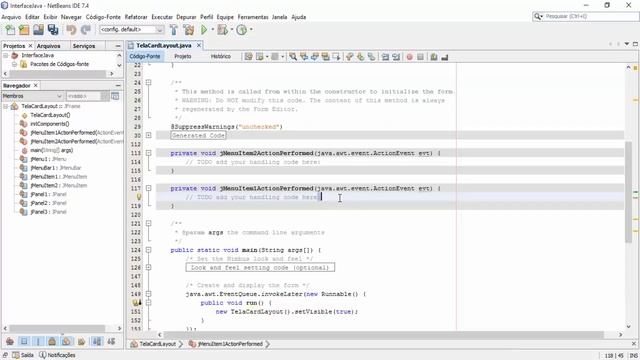Open the Depurar menu

[186, 17]
